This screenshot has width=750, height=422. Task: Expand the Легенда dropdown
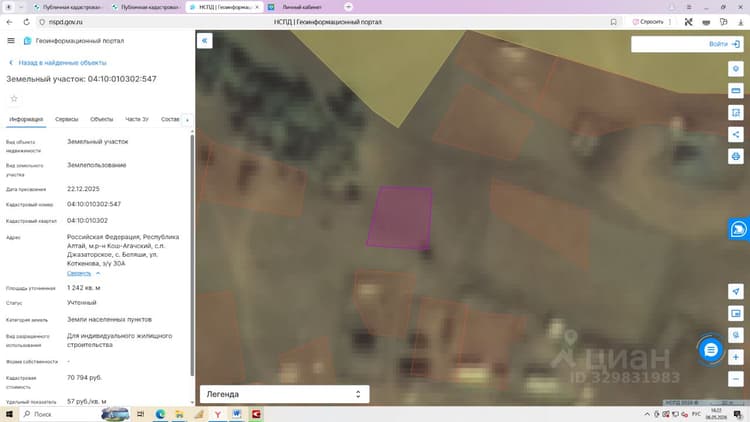(285, 394)
